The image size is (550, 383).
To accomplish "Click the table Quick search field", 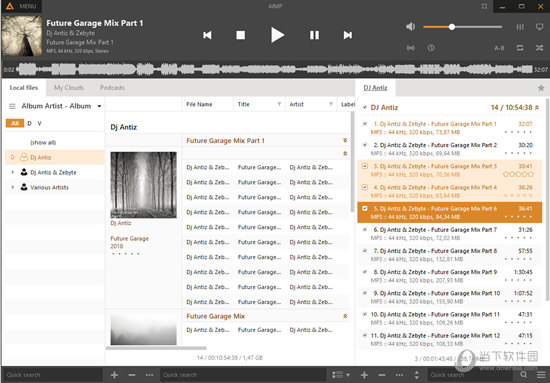I will [244, 375].
